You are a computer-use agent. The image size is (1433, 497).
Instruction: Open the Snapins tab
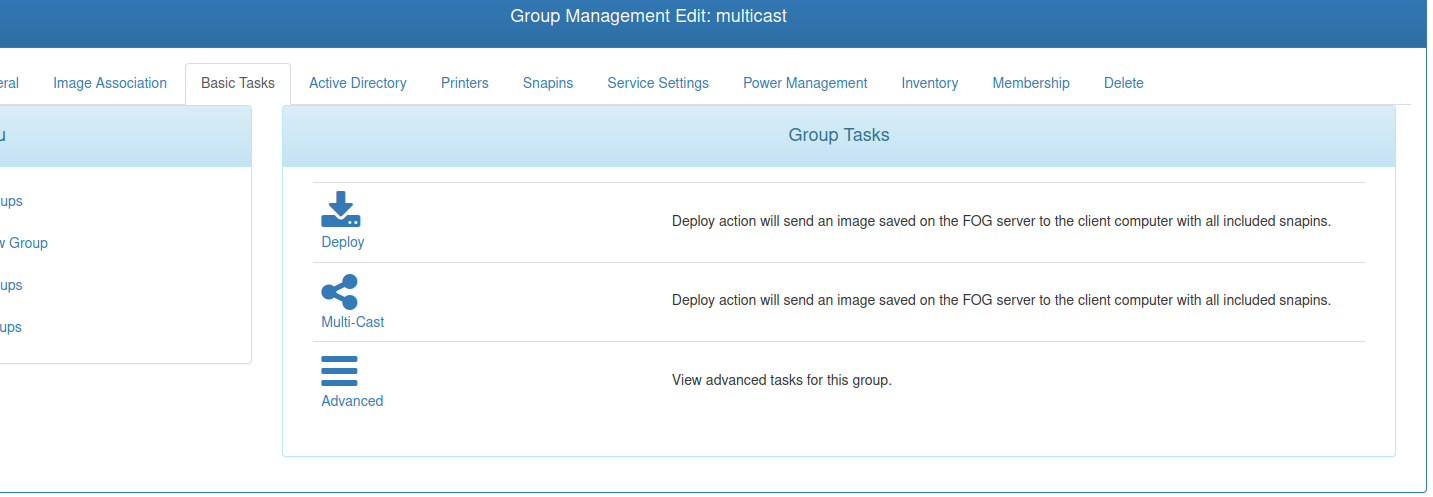(548, 83)
